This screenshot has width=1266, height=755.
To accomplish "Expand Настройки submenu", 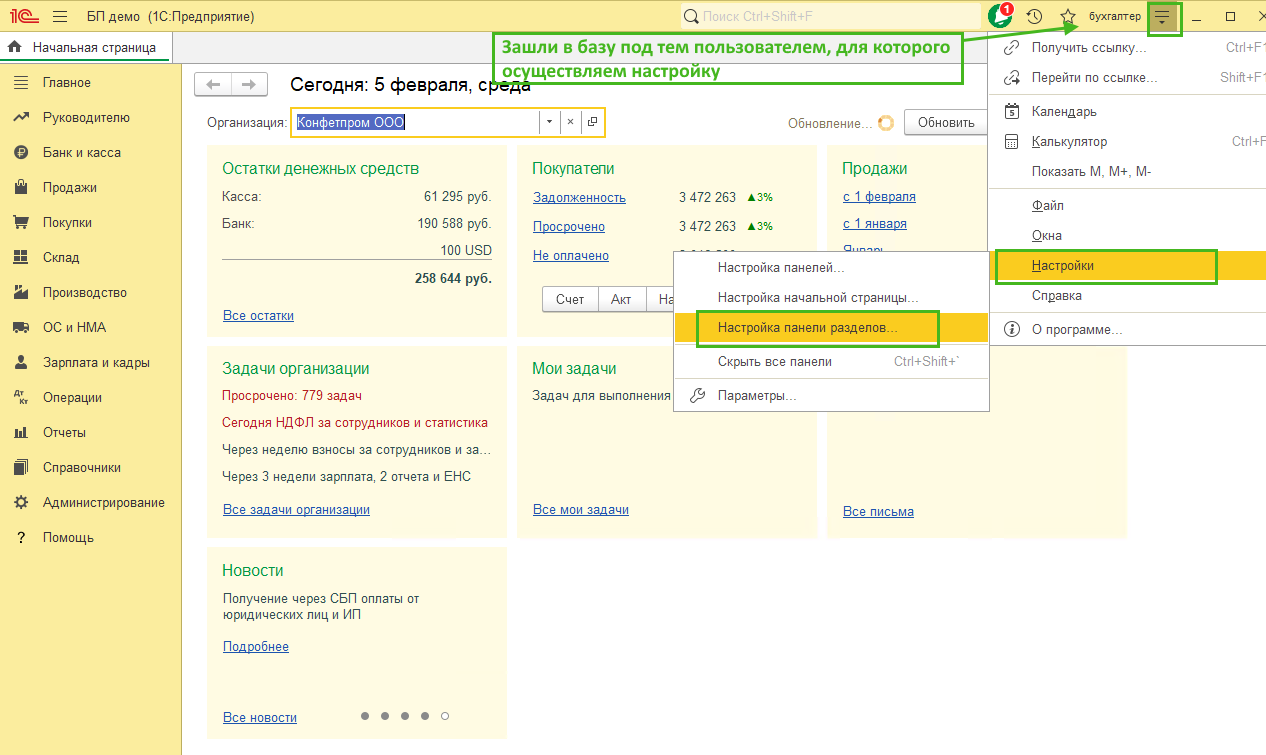I will [1127, 266].
